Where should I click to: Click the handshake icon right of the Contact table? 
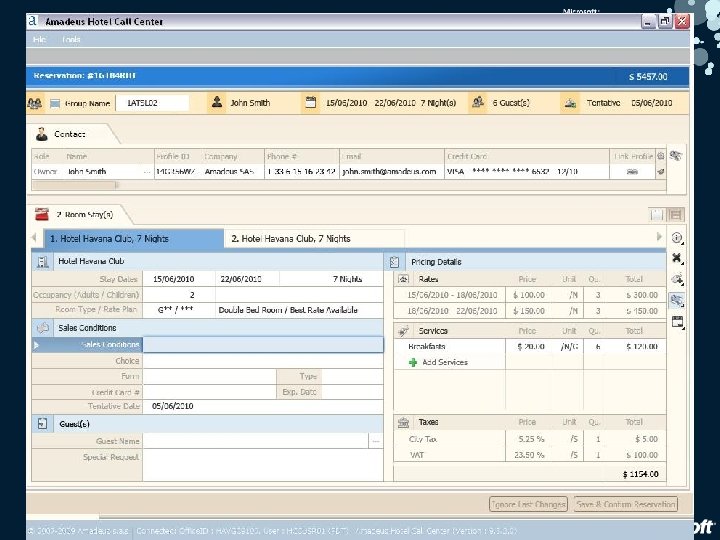[675, 156]
